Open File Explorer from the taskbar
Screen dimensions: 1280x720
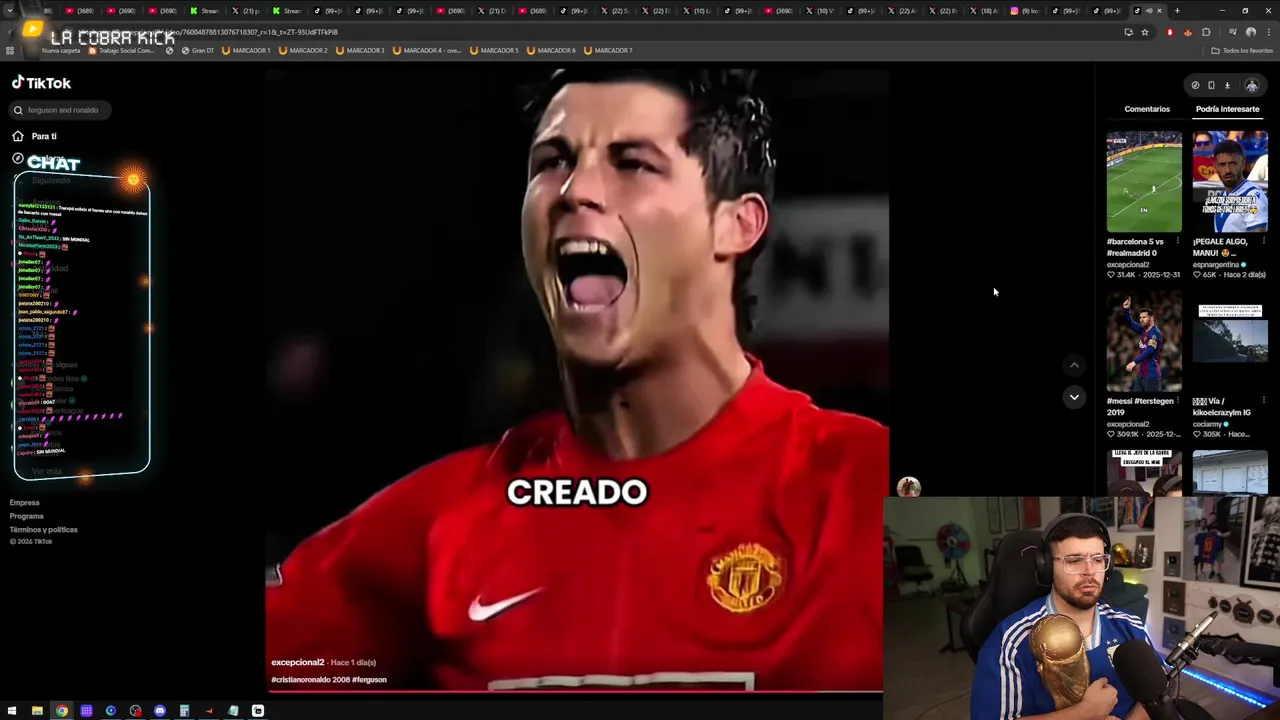[x=37, y=711]
